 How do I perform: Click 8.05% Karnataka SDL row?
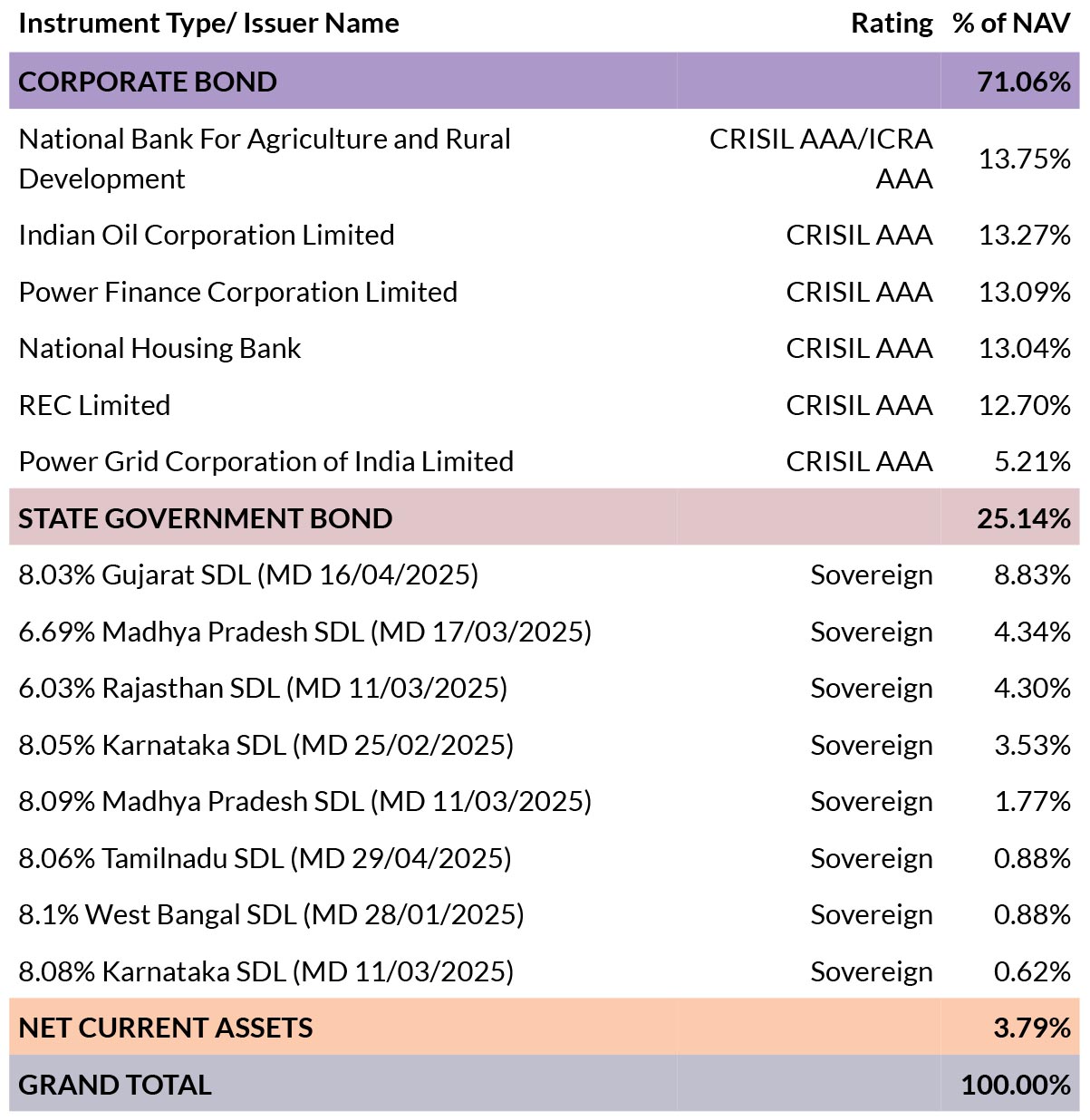[x=545, y=745]
